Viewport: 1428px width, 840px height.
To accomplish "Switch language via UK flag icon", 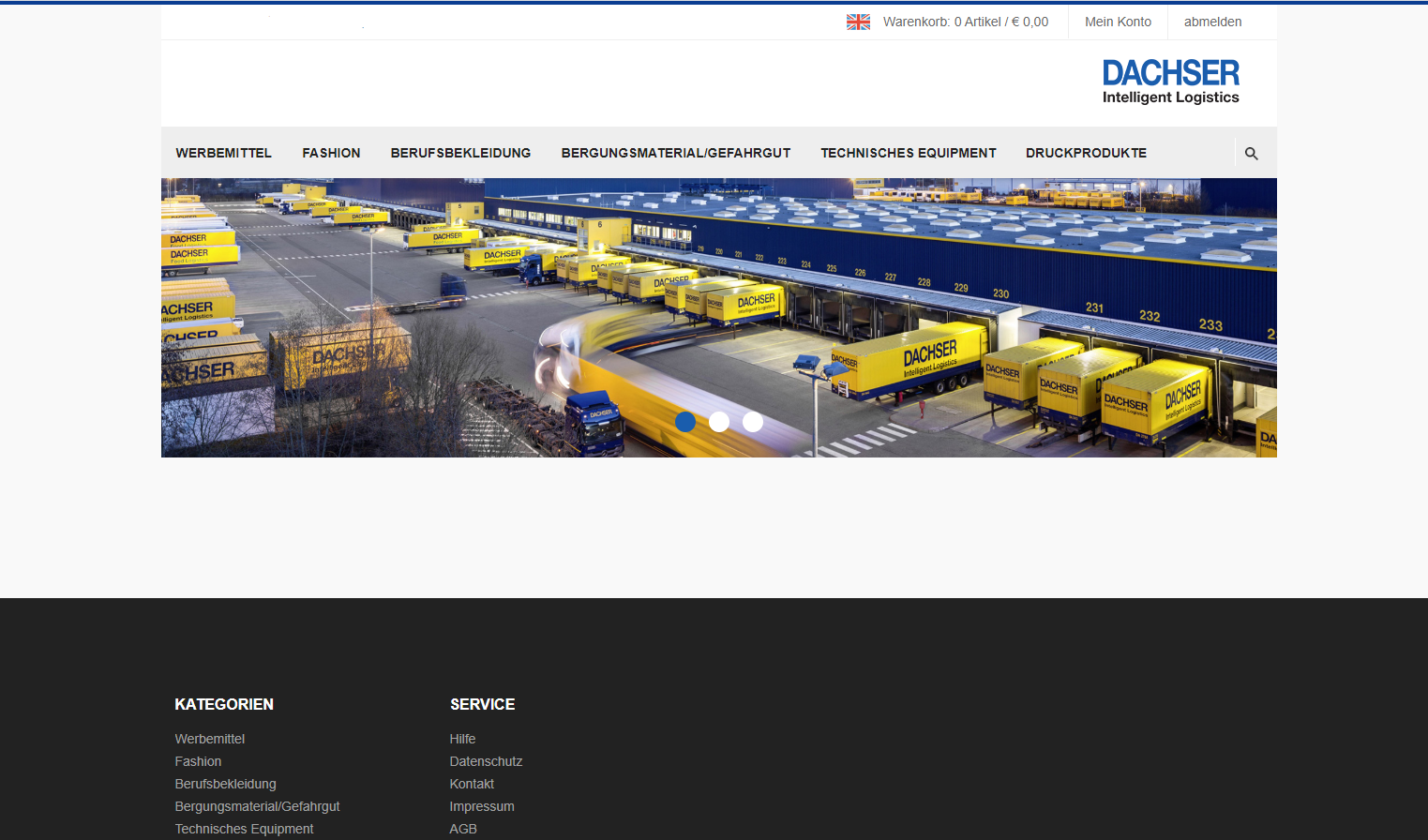I will pos(858,22).
